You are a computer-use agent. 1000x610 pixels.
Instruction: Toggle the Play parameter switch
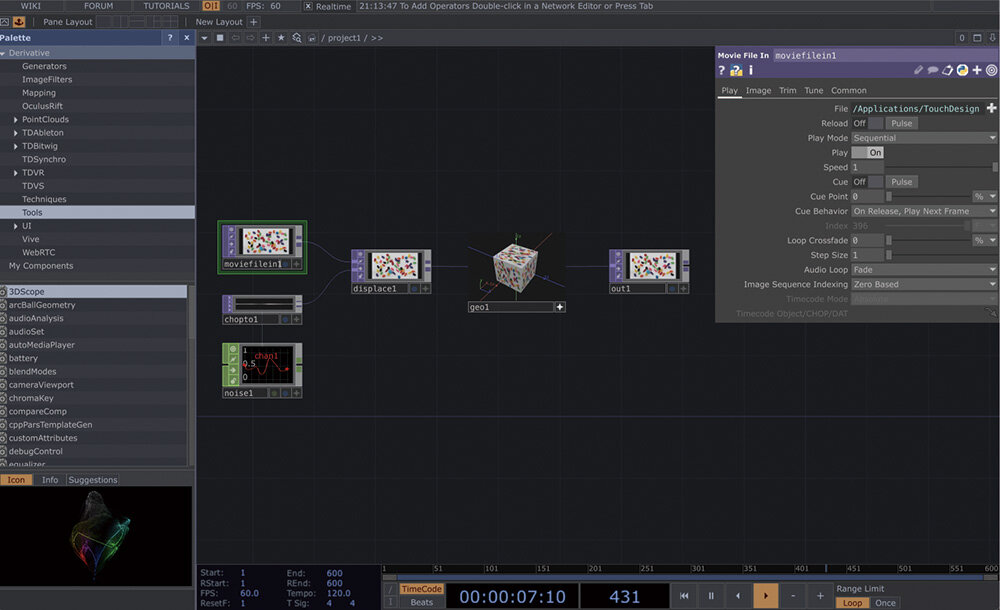coord(867,153)
